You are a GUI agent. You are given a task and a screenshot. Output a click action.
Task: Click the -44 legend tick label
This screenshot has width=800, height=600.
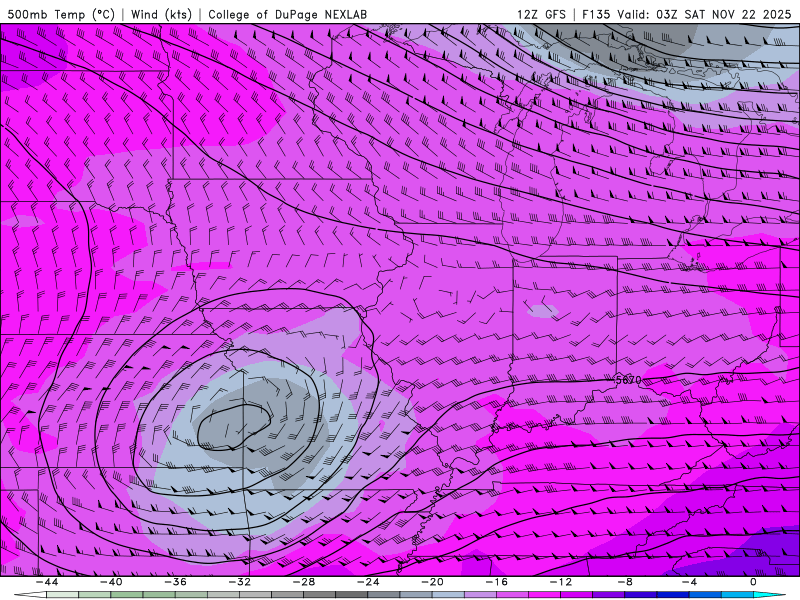click(x=46, y=582)
